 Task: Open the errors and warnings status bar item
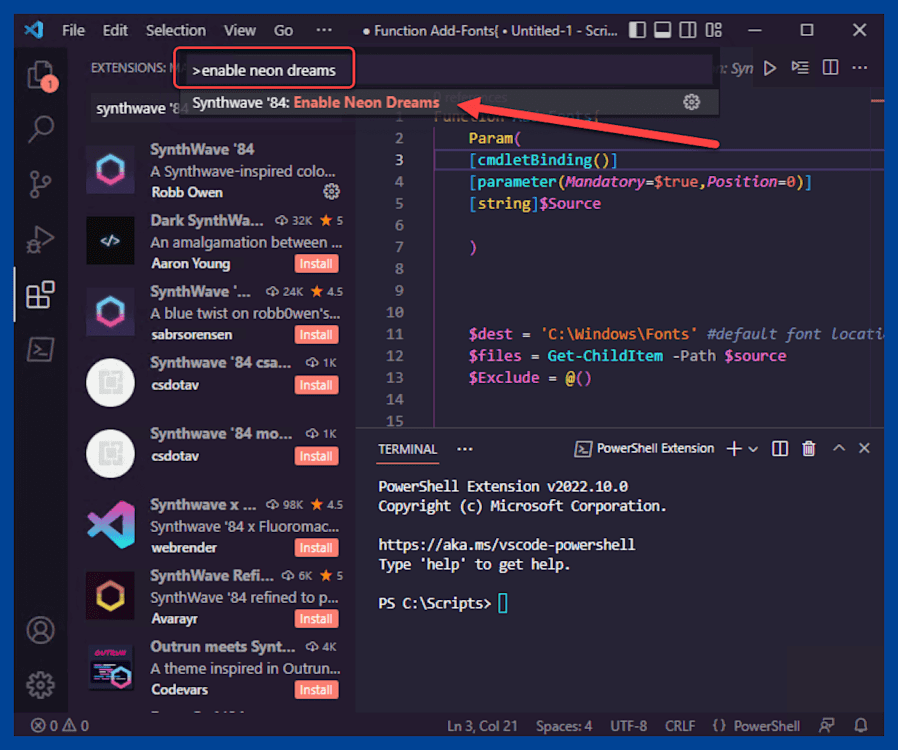click(60, 725)
